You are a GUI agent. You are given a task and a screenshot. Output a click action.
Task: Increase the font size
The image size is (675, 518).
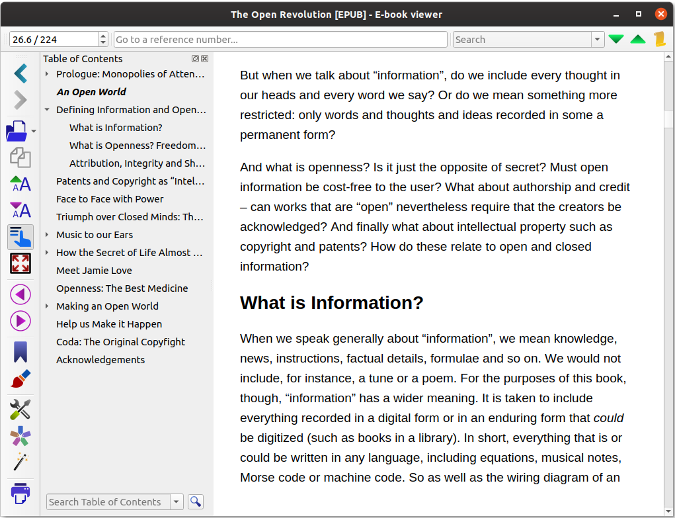click(19, 183)
